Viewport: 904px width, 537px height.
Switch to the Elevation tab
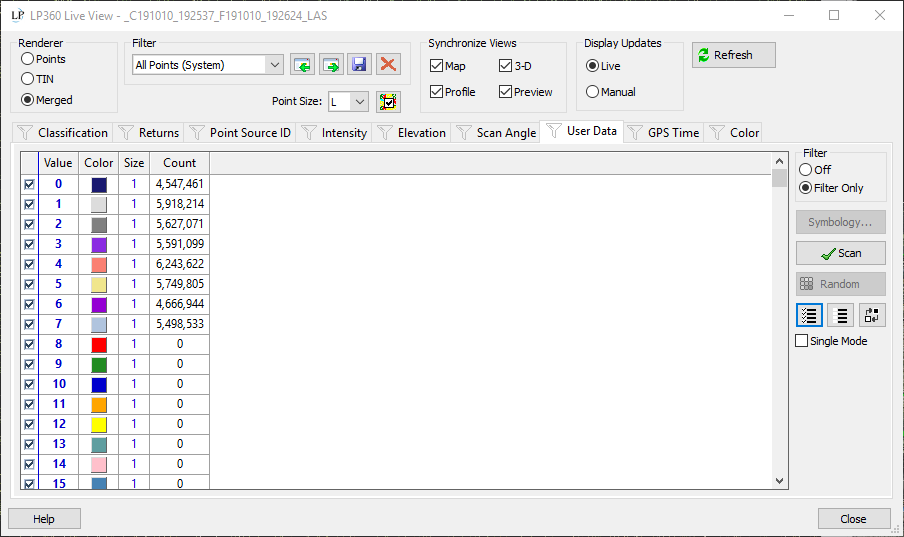412,133
